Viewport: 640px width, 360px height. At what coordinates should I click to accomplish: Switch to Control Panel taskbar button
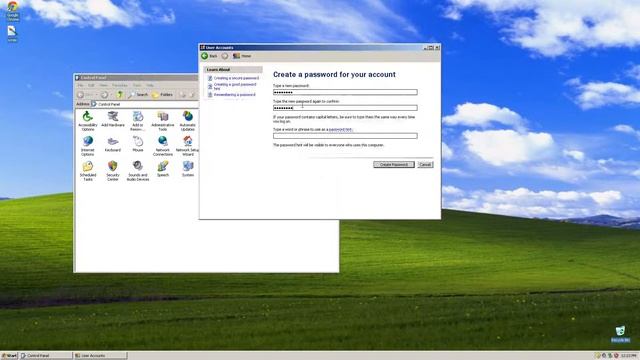click(46, 356)
